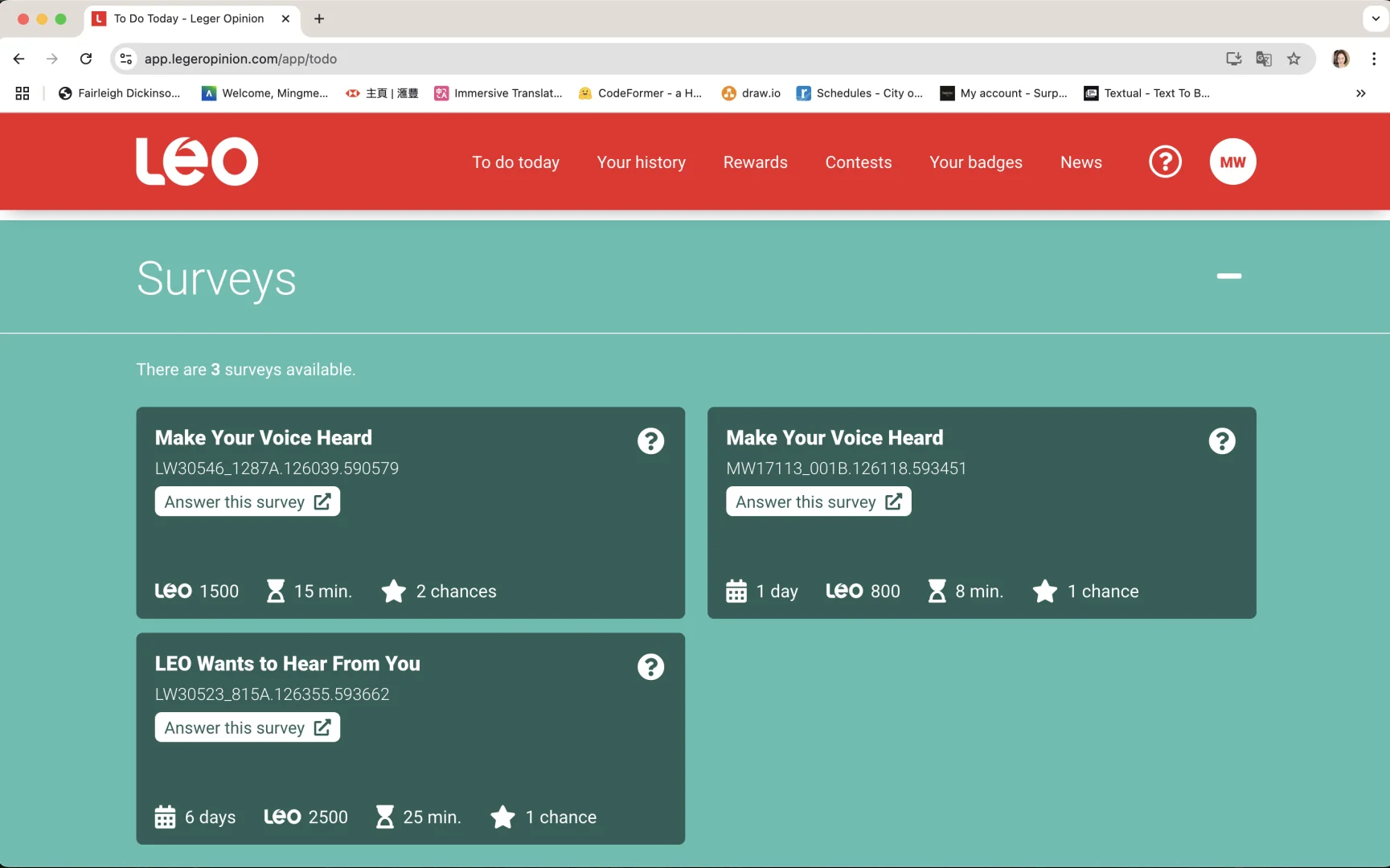Bookmark this page with the star icon
The width and height of the screenshot is (1390, 868).
point(1294,59)
